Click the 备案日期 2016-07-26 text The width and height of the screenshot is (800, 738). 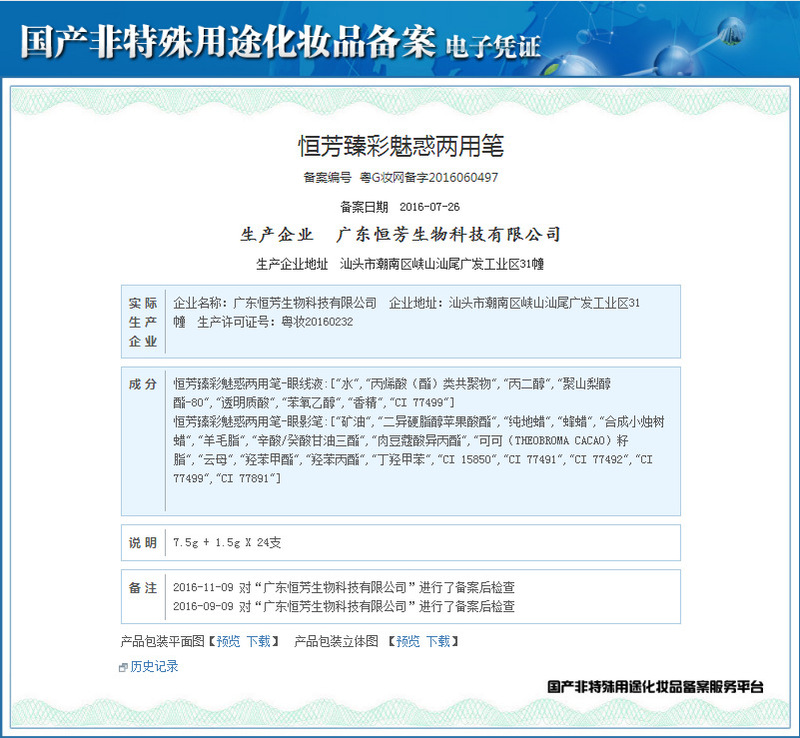[400, 207]
